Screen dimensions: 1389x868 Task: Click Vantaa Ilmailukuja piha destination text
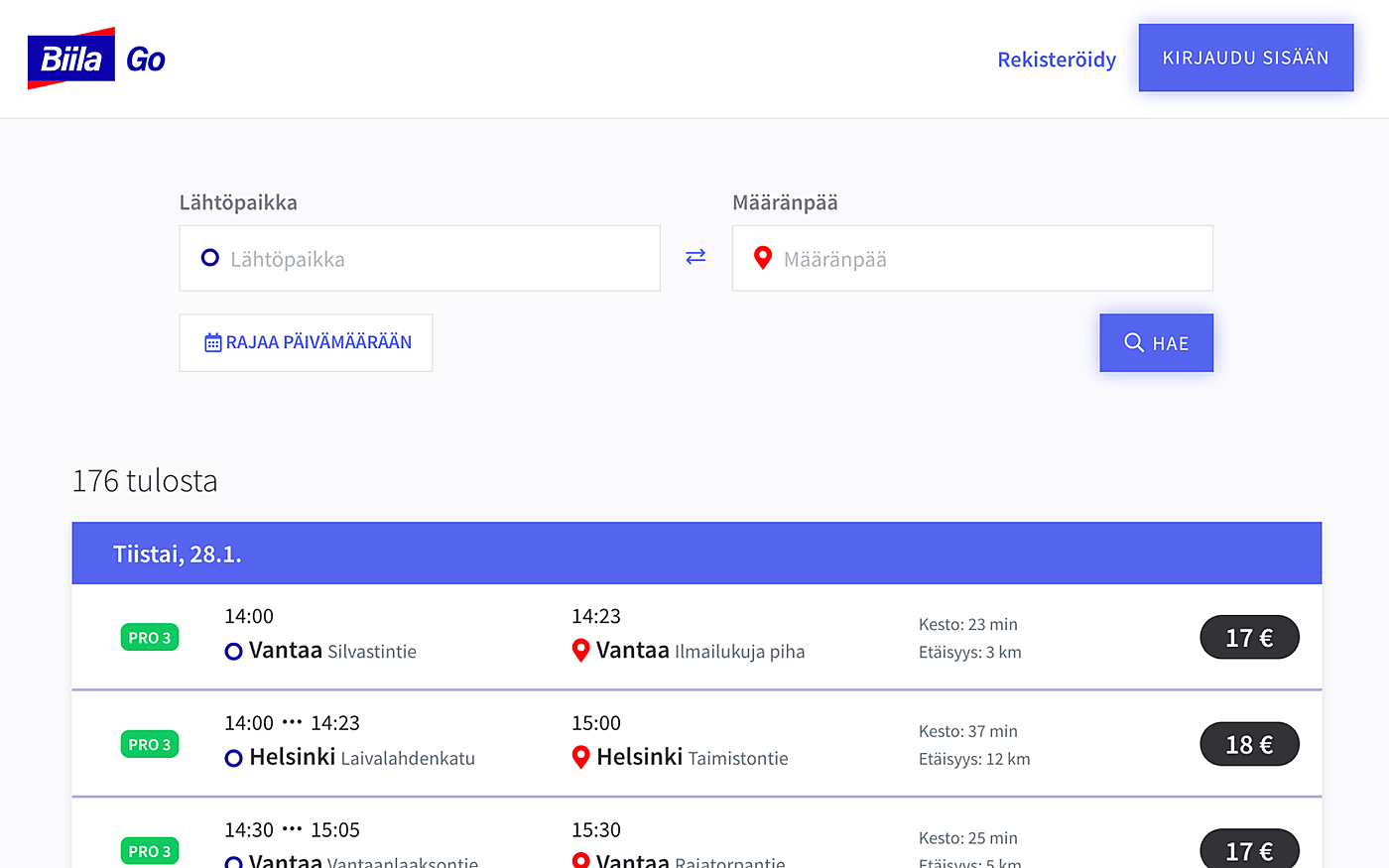point(700,651)
